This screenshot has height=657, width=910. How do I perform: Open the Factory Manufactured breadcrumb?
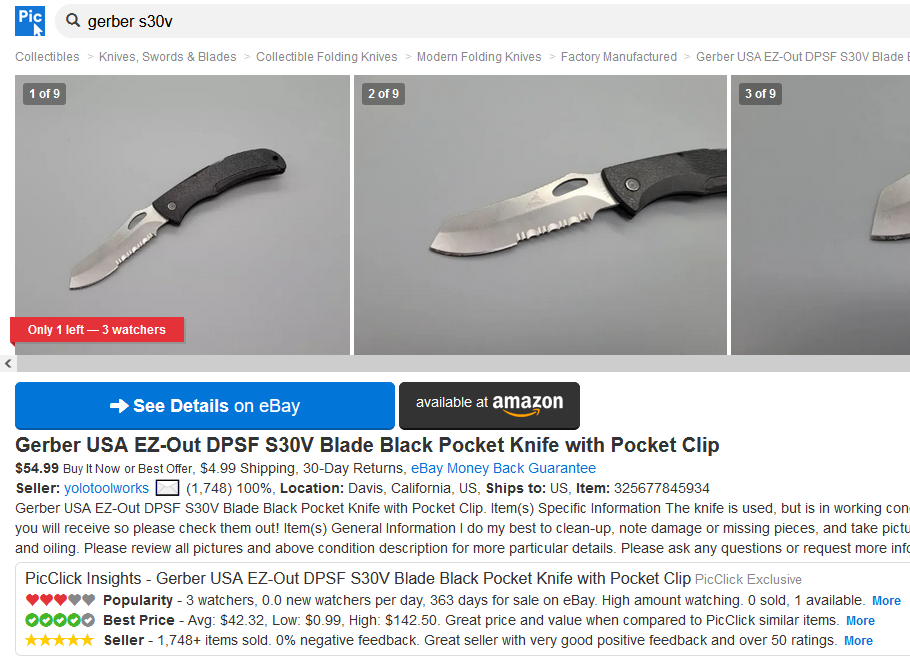tap(619, 57)
